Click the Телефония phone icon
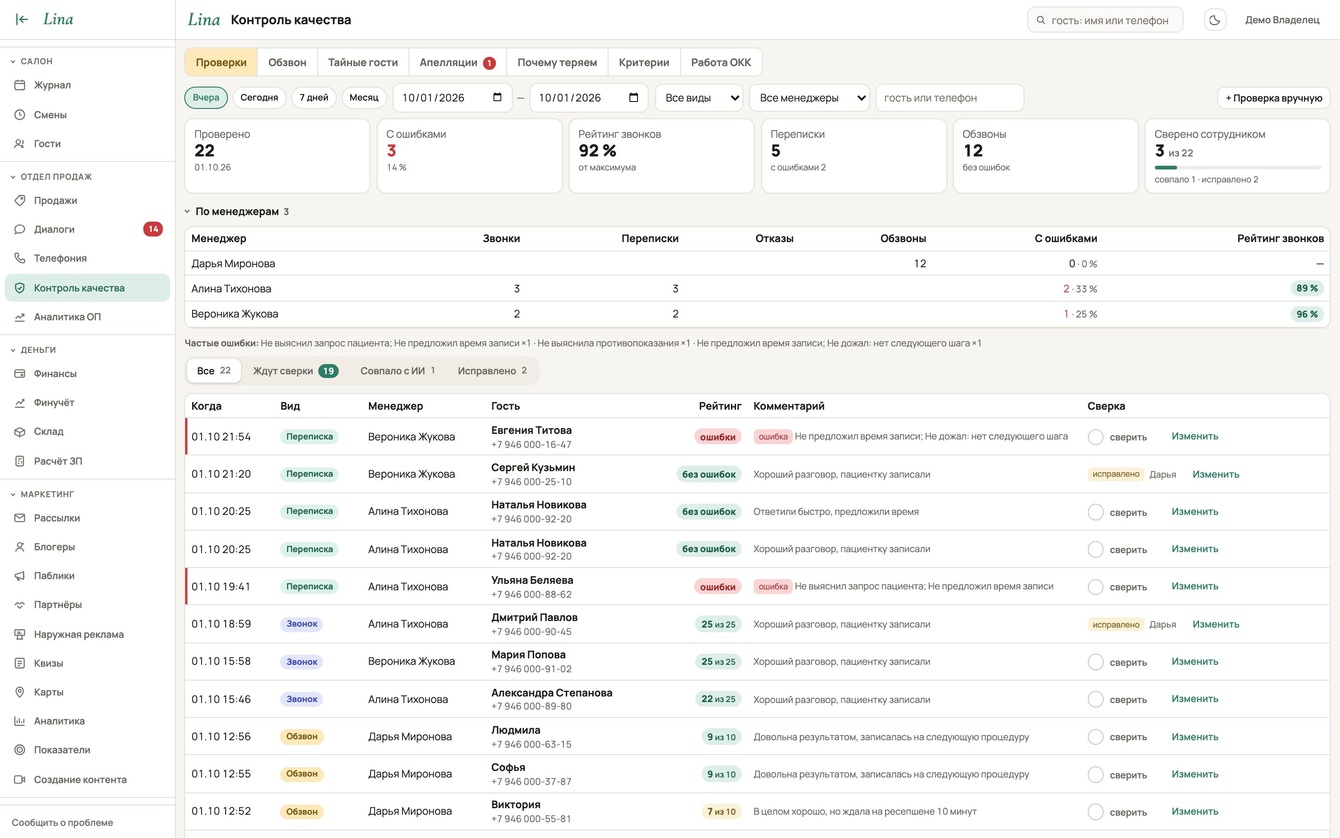This screenshot has width=1340, height=838. pyautogui.click(x=19, y=259)
